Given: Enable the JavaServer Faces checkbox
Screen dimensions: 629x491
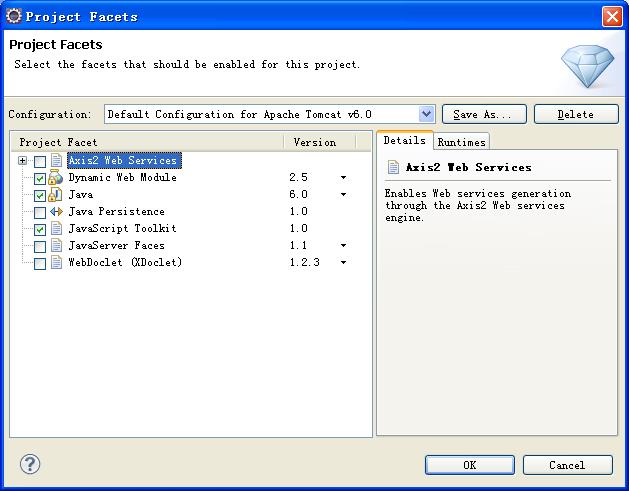Looking at the screenshot, I should pos(40,247).
